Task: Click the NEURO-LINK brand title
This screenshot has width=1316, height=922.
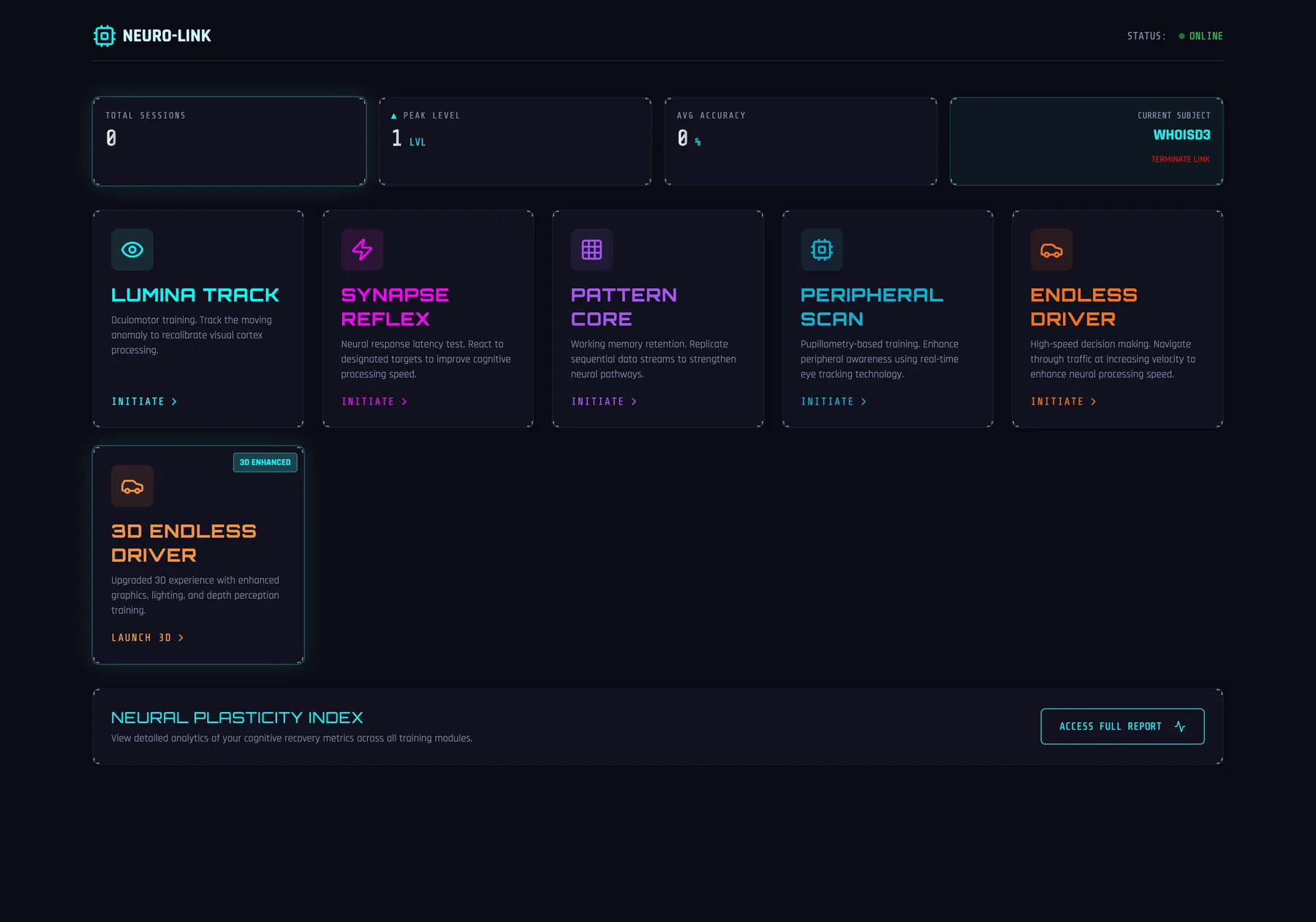Action: [x=167, y=36]
